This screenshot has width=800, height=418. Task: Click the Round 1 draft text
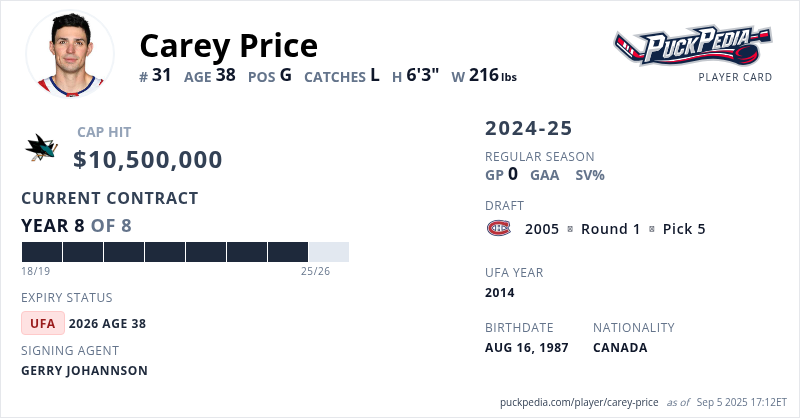[610, 229]
